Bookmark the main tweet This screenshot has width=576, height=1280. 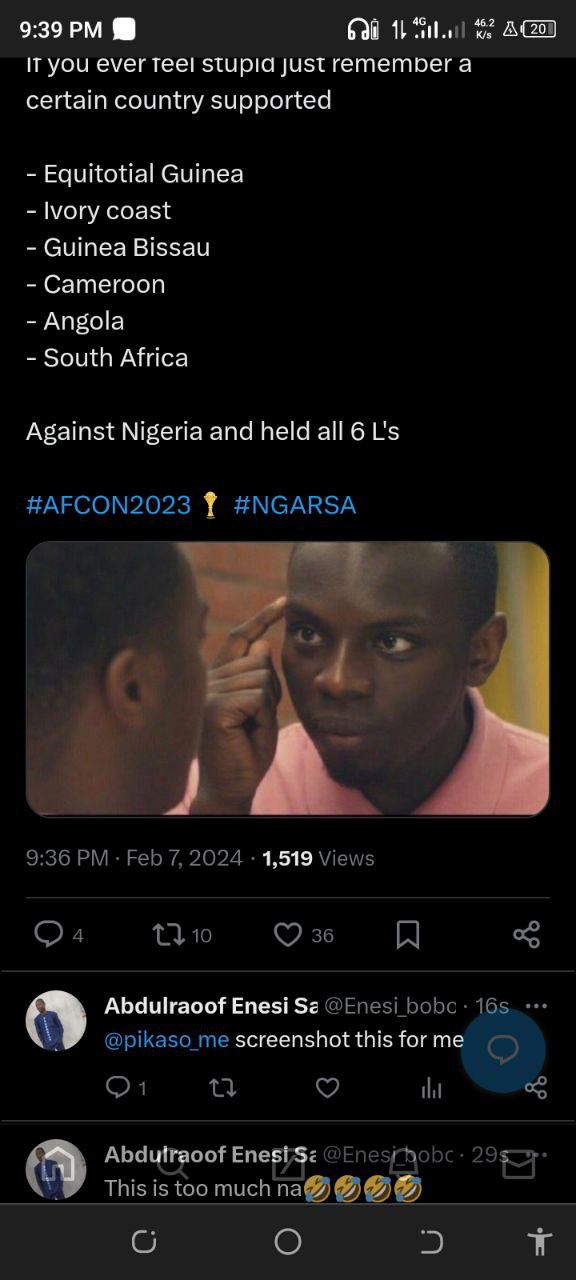click(407, 934)
